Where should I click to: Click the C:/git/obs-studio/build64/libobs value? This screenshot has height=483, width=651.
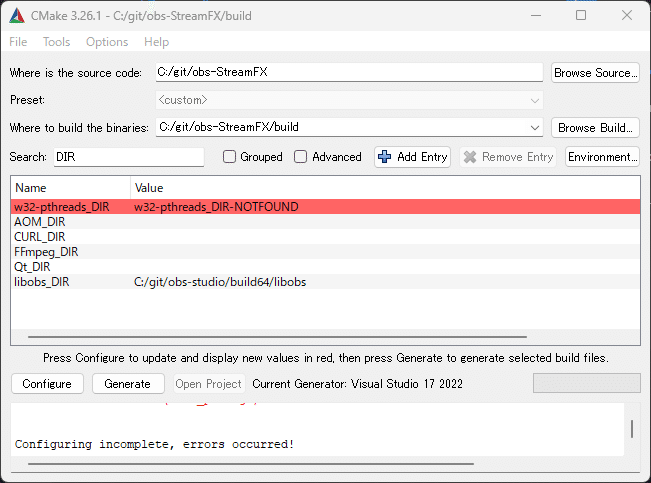[220, 282]
